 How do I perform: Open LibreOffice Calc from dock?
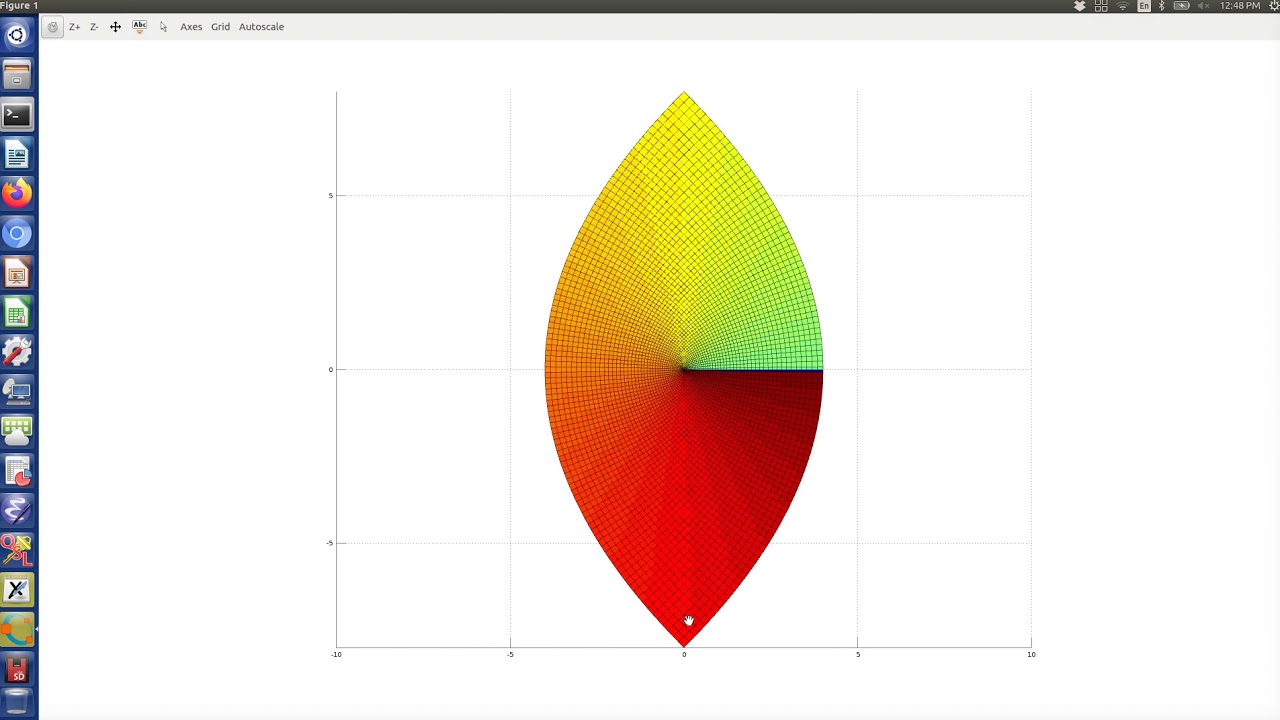(17, 313)
